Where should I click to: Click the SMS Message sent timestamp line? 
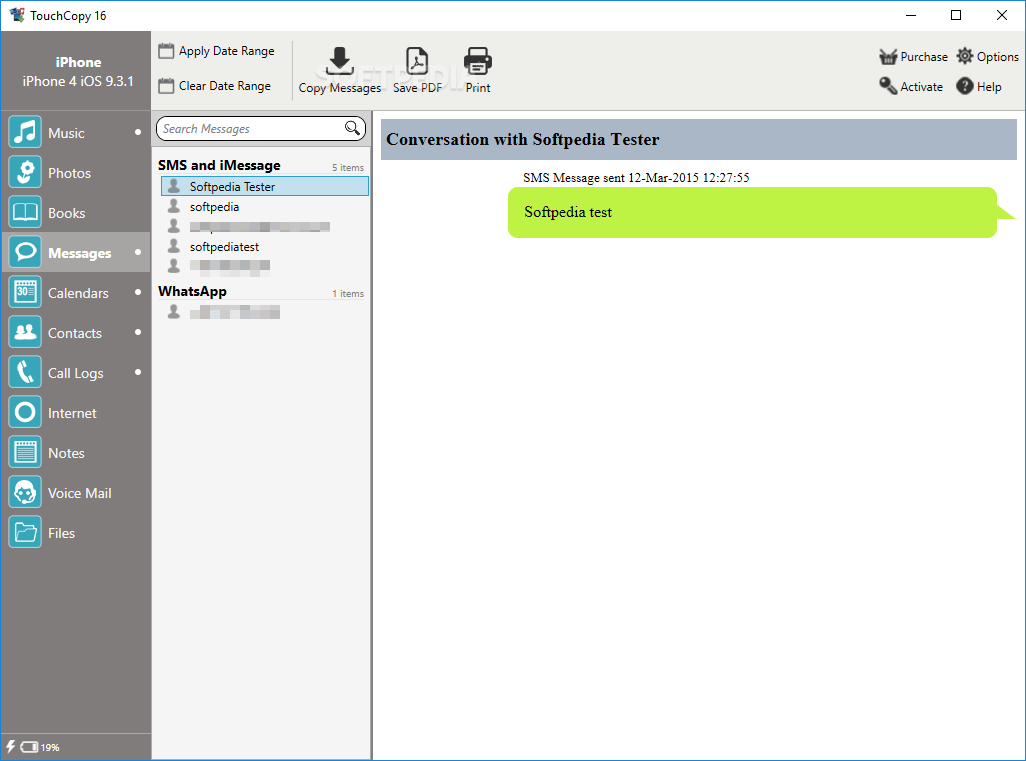pos(636,177)
